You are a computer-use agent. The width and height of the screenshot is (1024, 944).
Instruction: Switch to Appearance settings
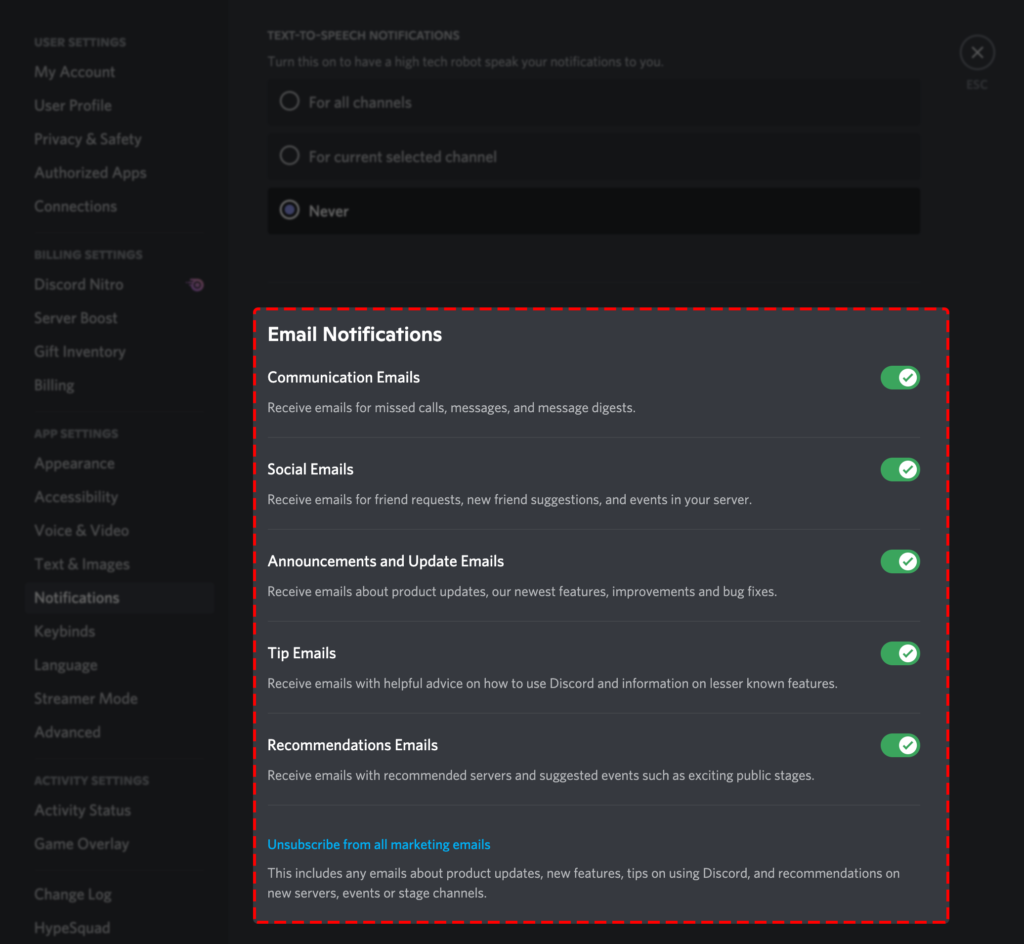point(74,463)
